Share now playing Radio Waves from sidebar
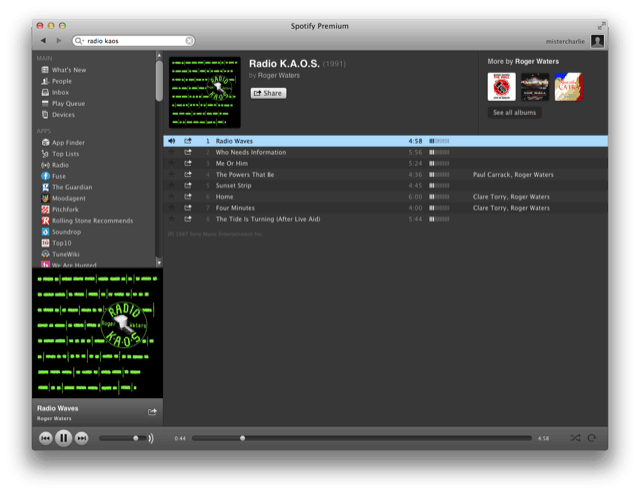Image resolution: width=640 pixels, height=494 pixels. coord(152,412)
